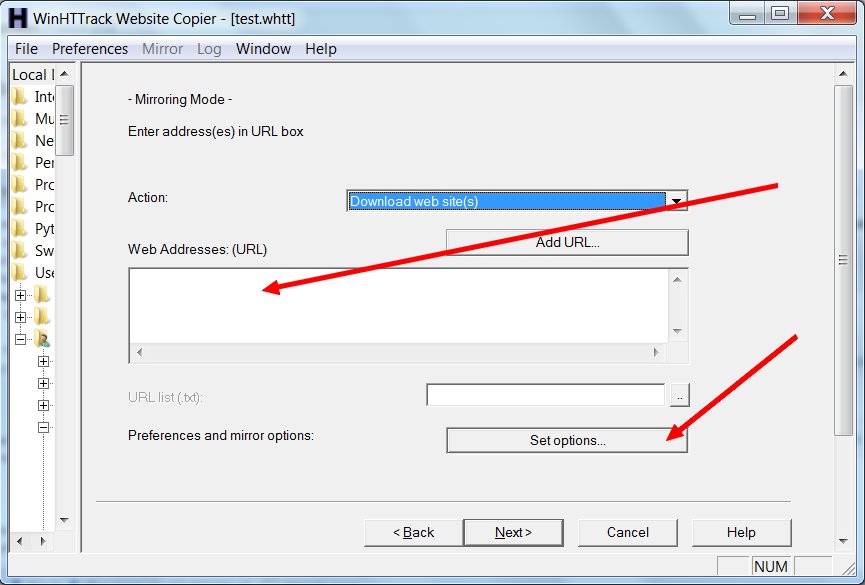Select the user profile folder icon in tree
865x585 pixels.
pyautogui.click(x=42, y=339)
